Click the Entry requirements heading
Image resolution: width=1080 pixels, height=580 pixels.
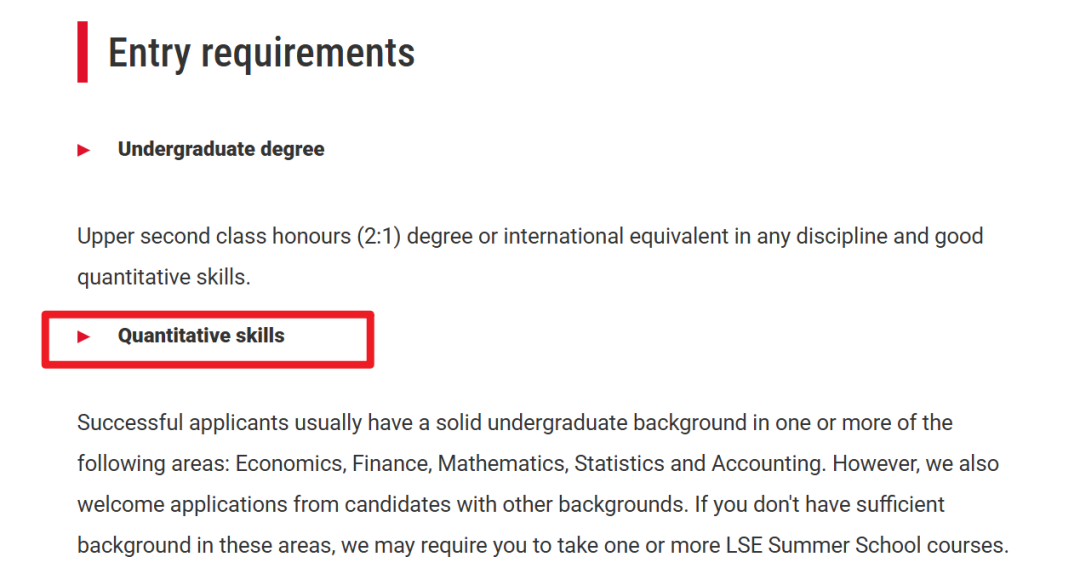pyautogui.click(x=261, y=53)
